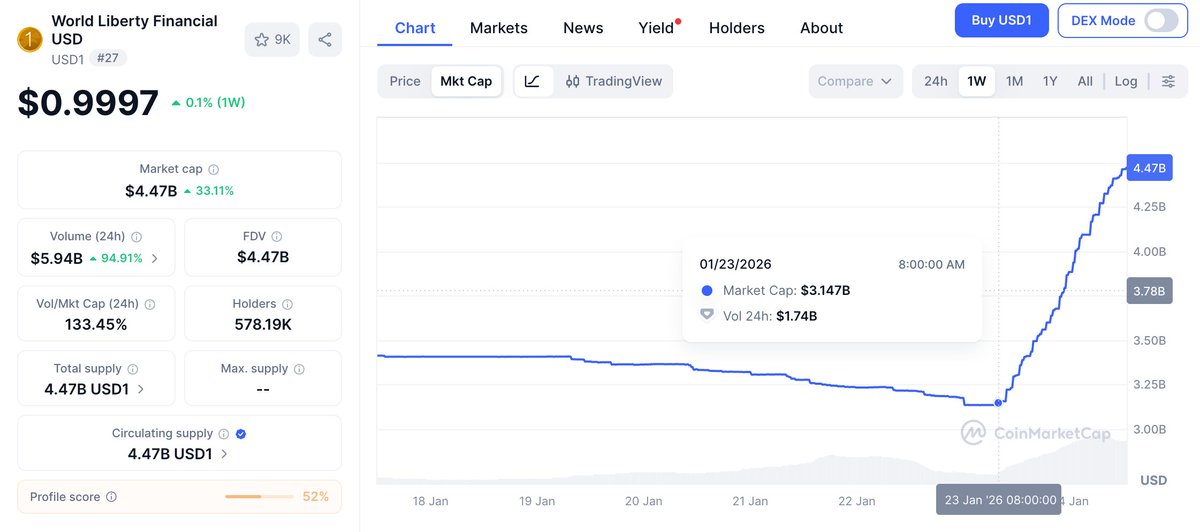Select the line chart icon
Image resolution: width=1200 pixels, height=532 pixels.
[533, 81]
